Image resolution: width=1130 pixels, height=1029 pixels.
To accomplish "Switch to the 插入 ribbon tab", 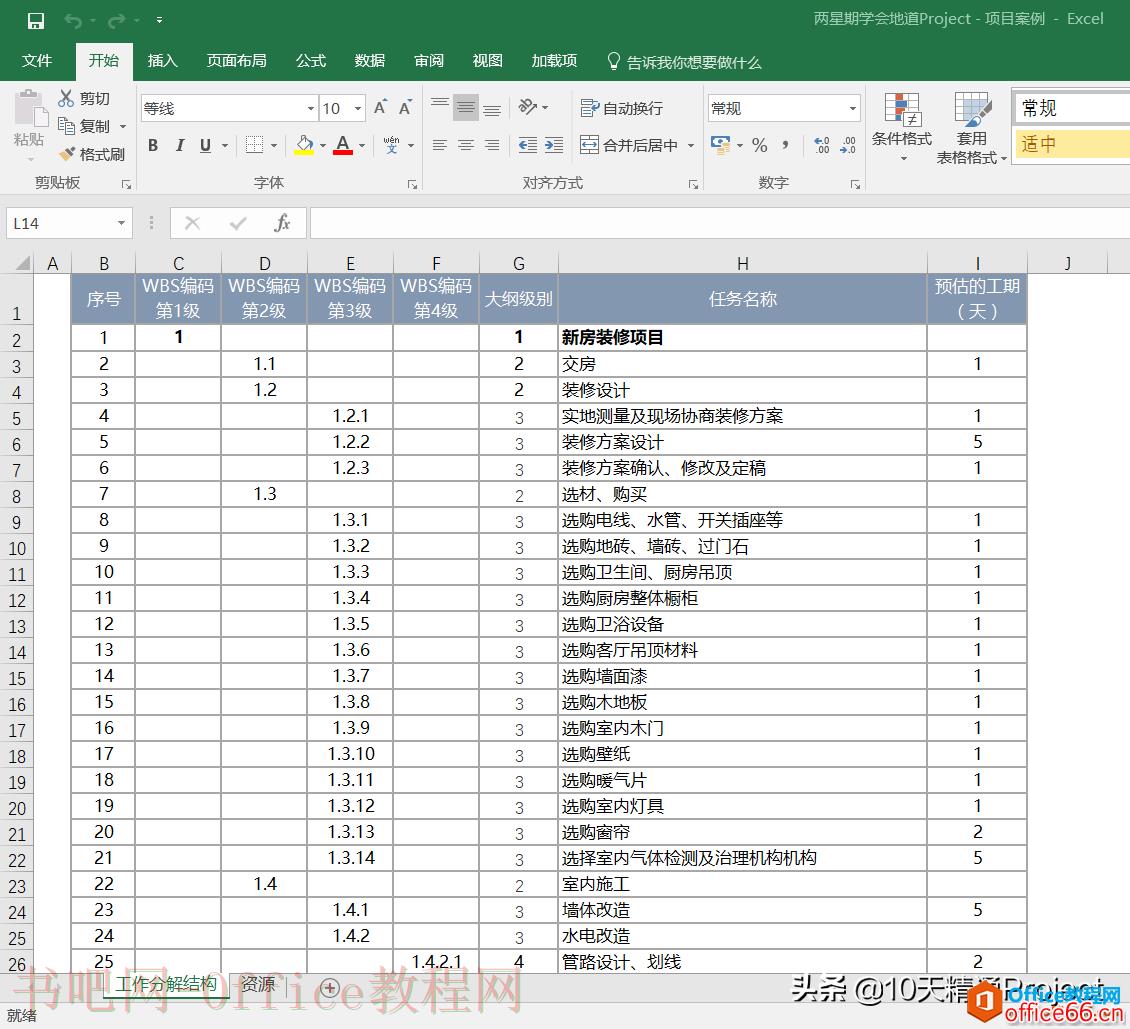I will pyautogui.click(x=162, y=61).
